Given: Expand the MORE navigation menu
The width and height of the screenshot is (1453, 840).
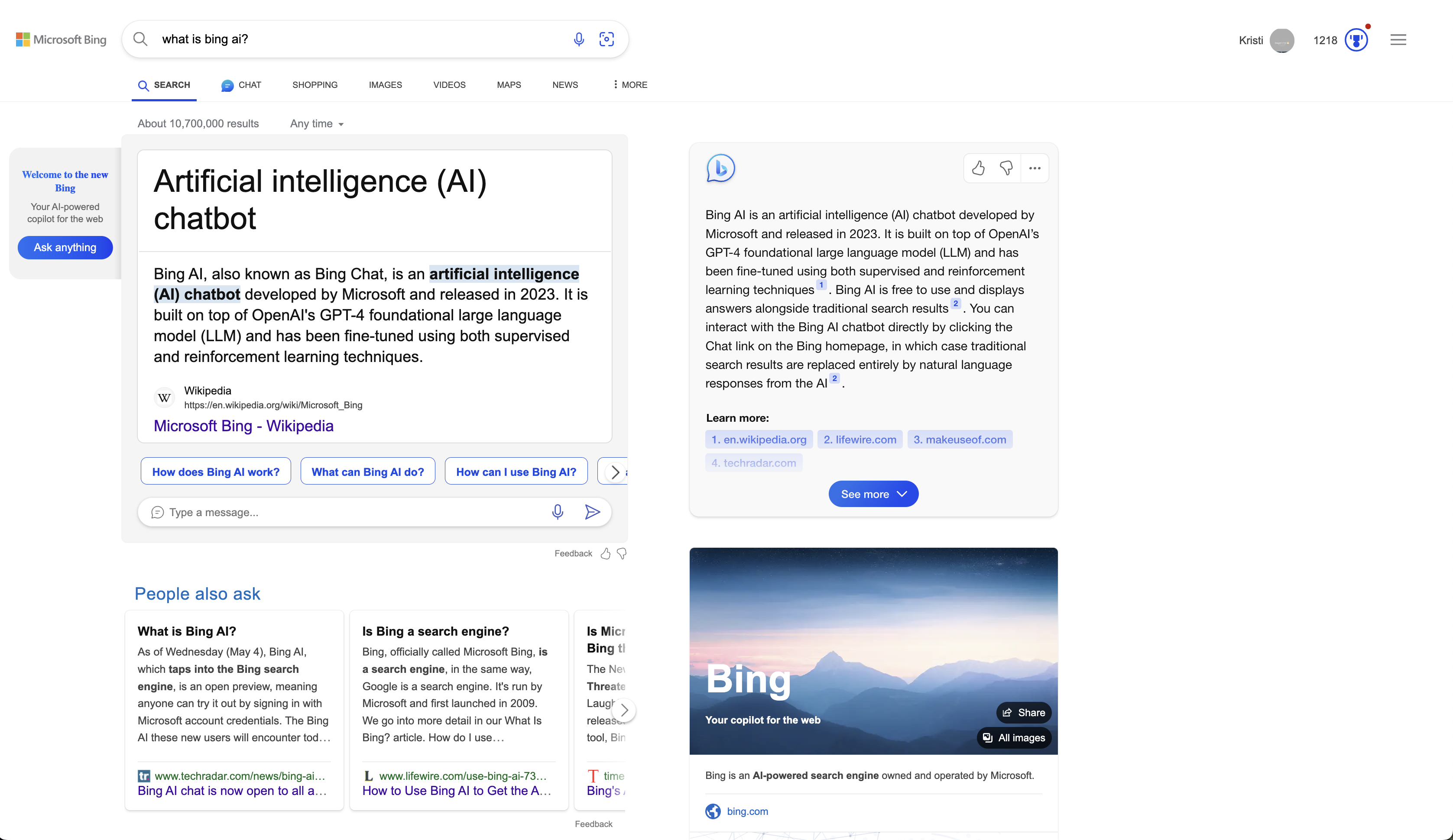Looking at the screenshot, I should pos(628,84).
